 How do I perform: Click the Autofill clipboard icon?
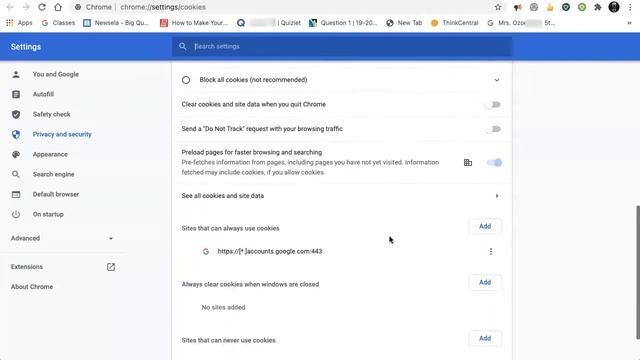[16, 94]
